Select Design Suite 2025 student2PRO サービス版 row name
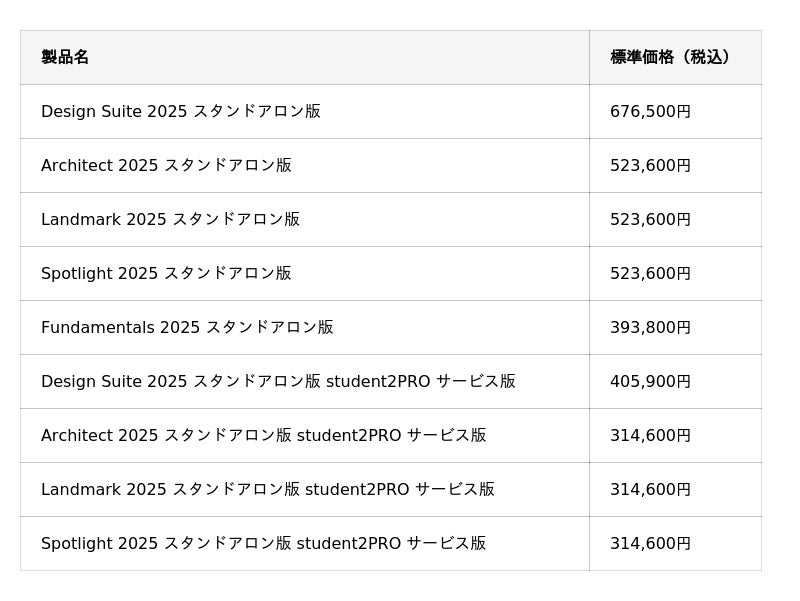Screen dimensions: 800x601 tap(278, 382)
